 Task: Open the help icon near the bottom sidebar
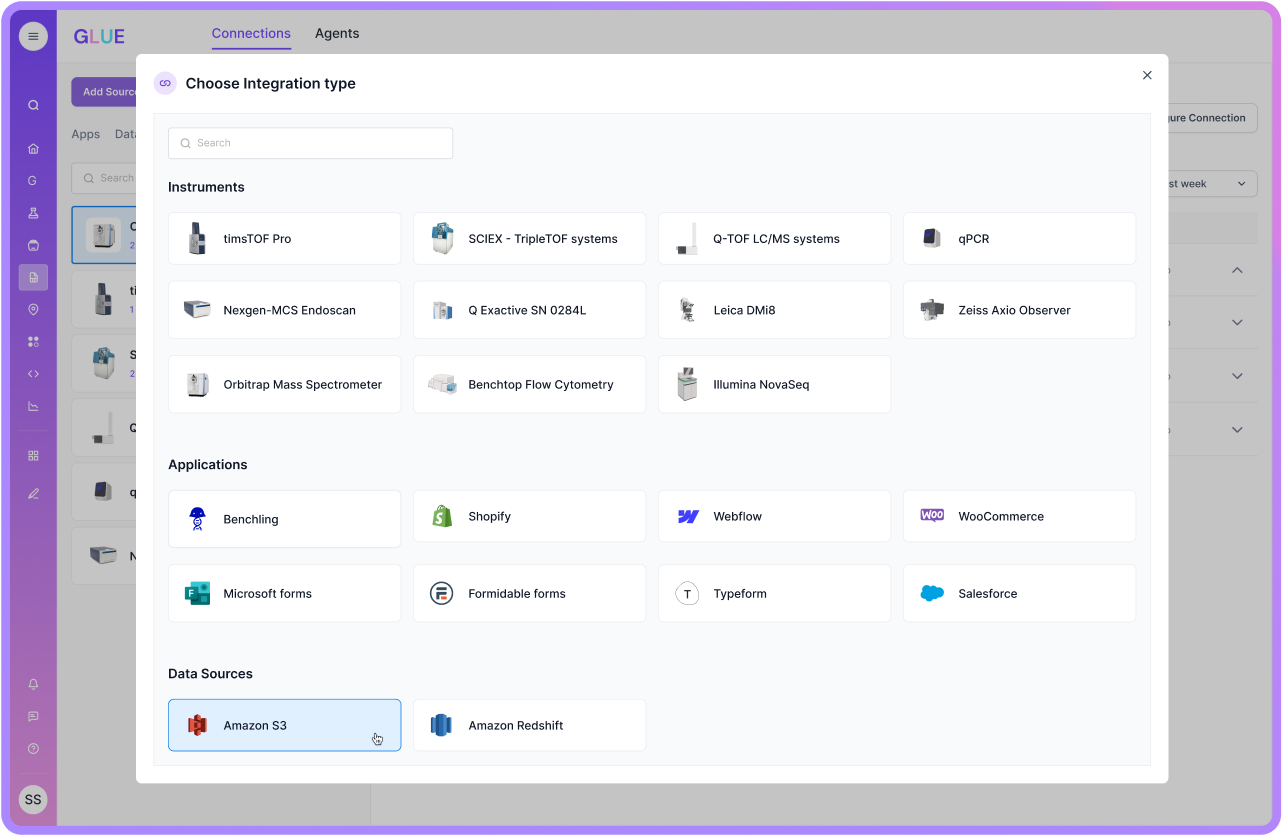pyautogui.click(x=33, y=748)
